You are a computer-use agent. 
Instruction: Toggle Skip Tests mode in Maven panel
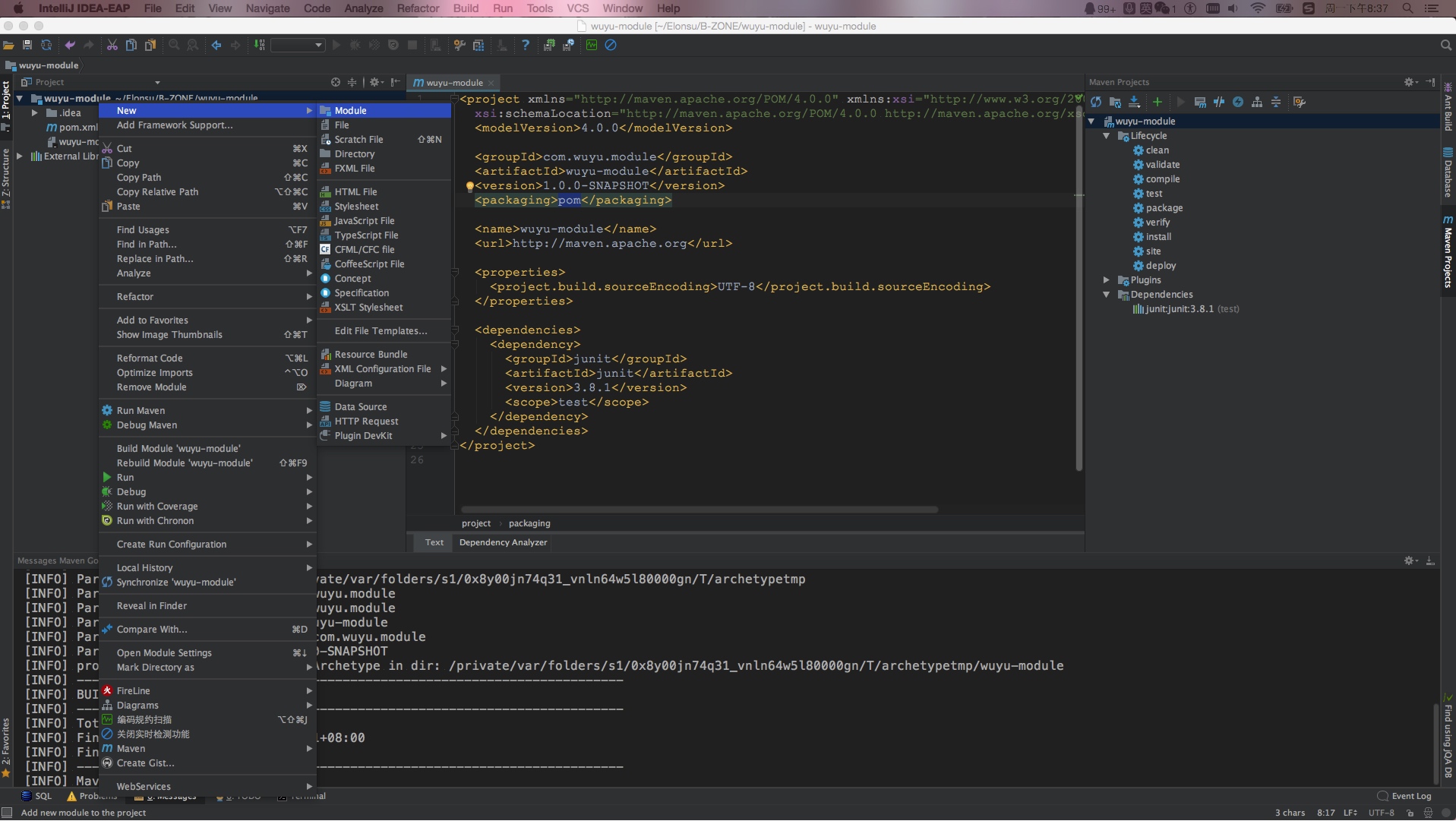pos(1238,102)
